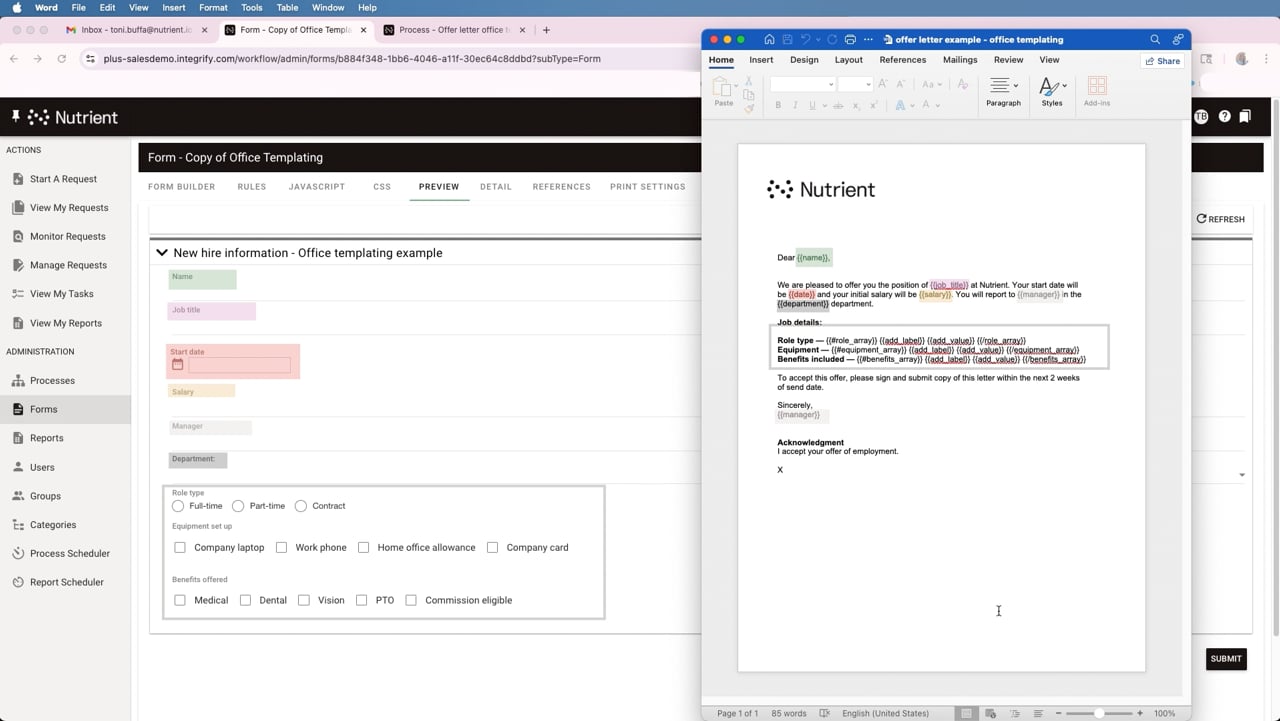Open the JAVASCRIPT tab in the form editor
1280x721 pixels.
tap(317, 187)
